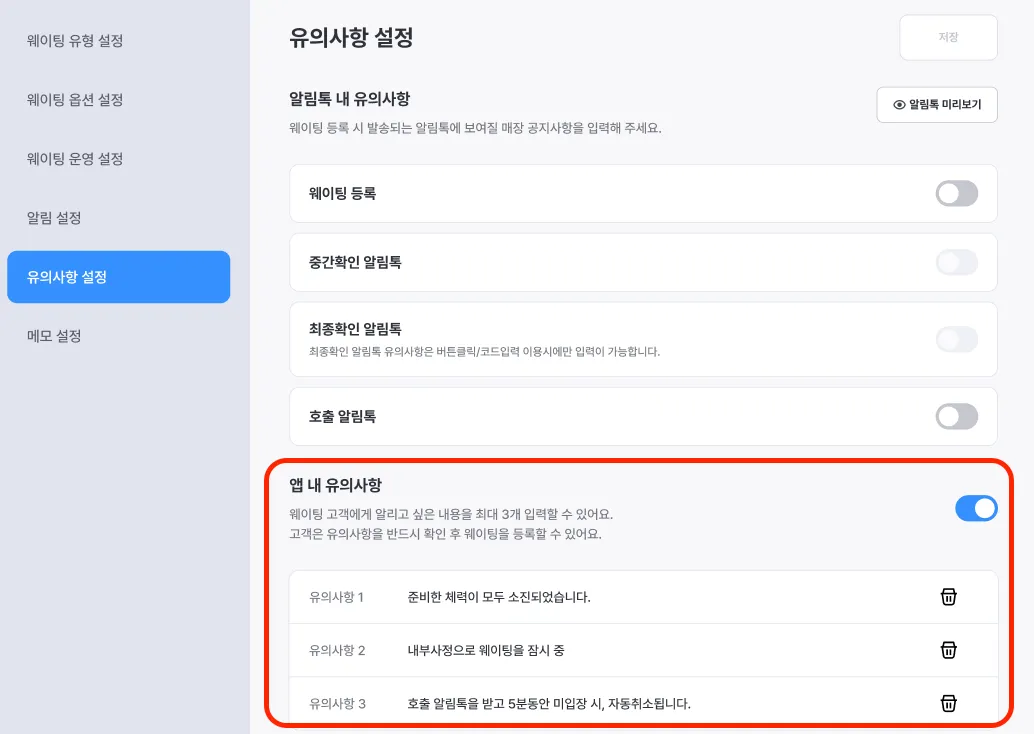Click trash icon for 유의사항 2
The image size is (1034, 734).
(949, 650)
